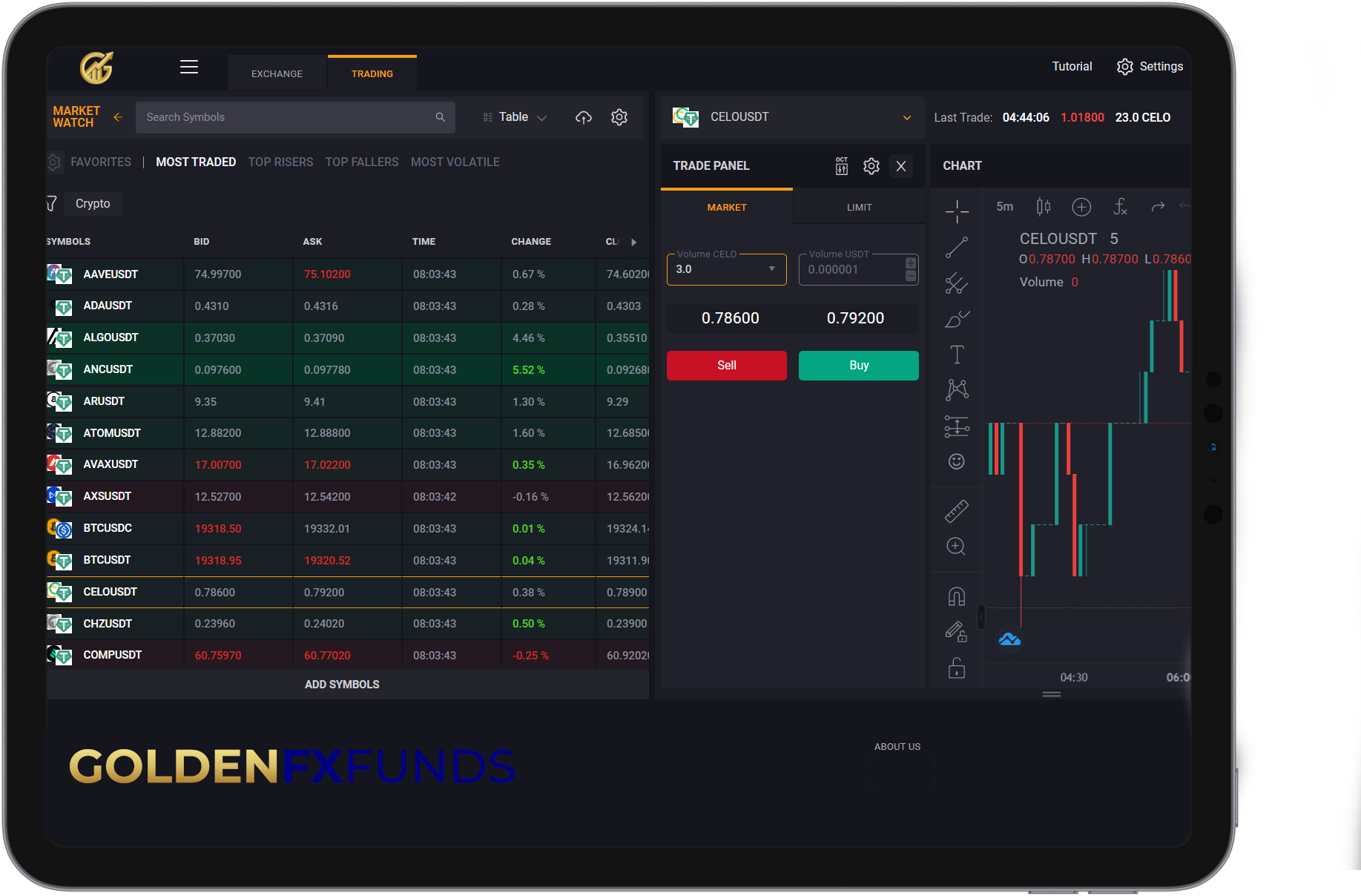Switch to the EXCHANGE tab
This screenshot has width=1361, height=896.
[277, 74]
